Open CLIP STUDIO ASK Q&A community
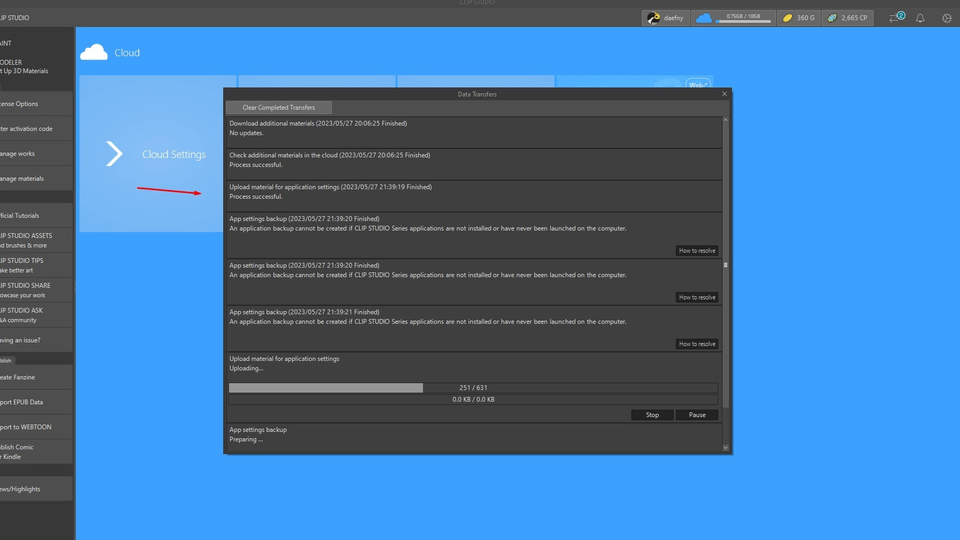The image size is (960, 540). click(x=36, y=315)
